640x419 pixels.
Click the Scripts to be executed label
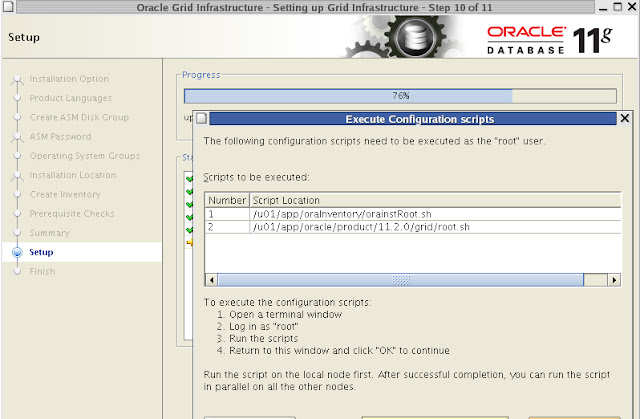(256, 177)
